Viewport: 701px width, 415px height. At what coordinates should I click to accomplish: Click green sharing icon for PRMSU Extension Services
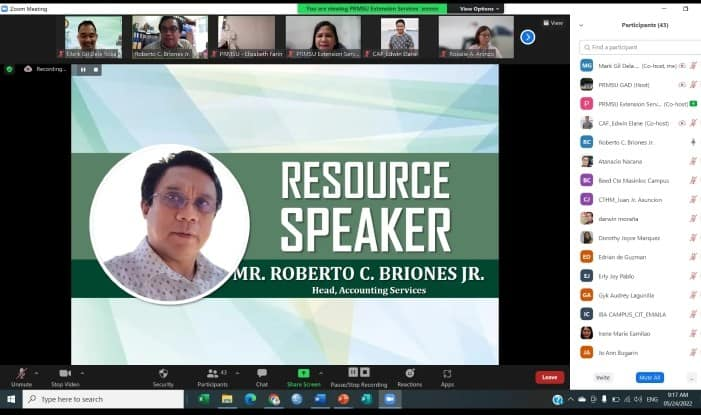693,104
